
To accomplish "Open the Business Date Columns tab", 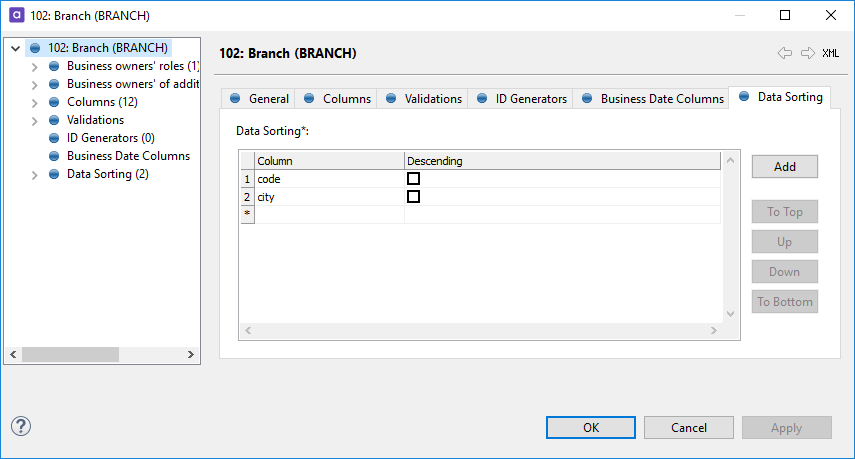I will point(652,98).
